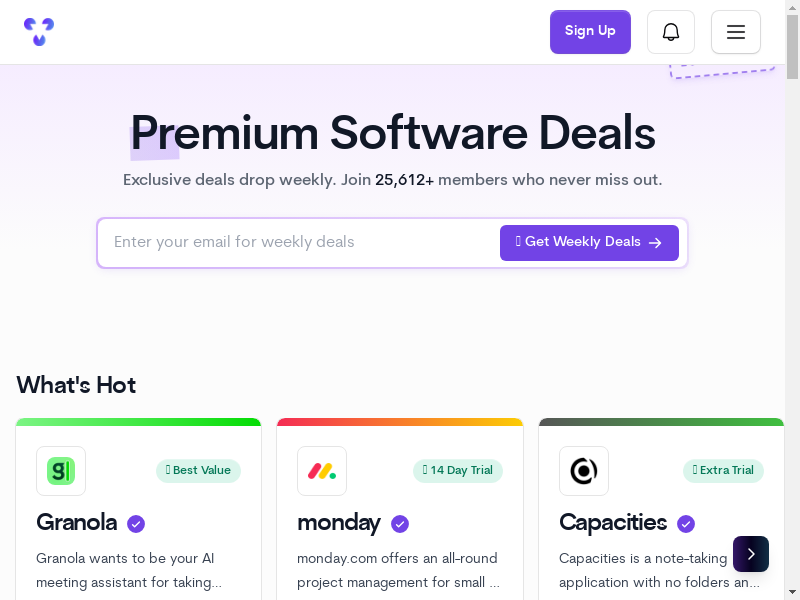This screenshot has height=600, width=800.
Task: Open the hamburger menu
Action: point(736,32)
